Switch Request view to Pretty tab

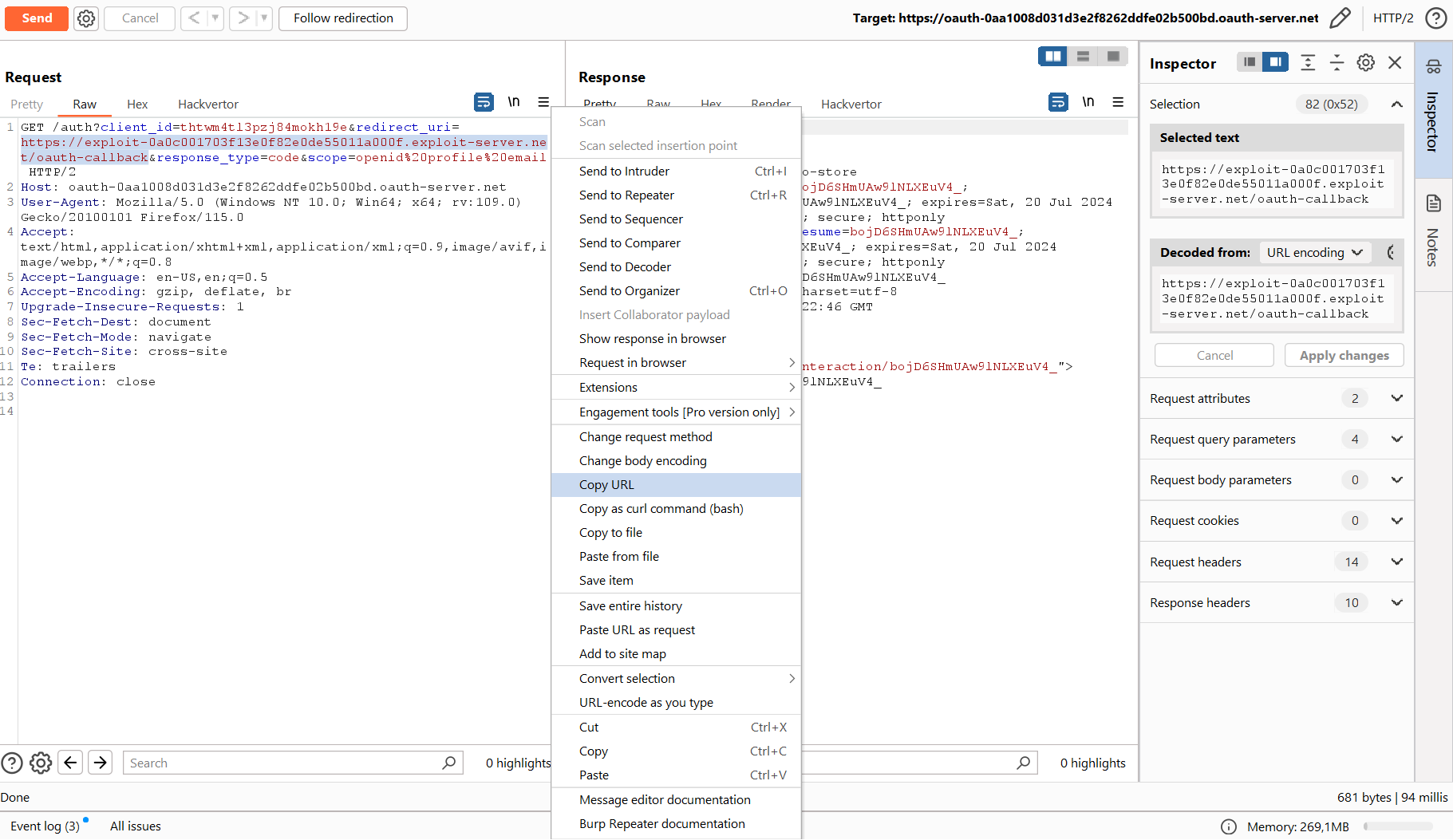(x=27, y=105)
